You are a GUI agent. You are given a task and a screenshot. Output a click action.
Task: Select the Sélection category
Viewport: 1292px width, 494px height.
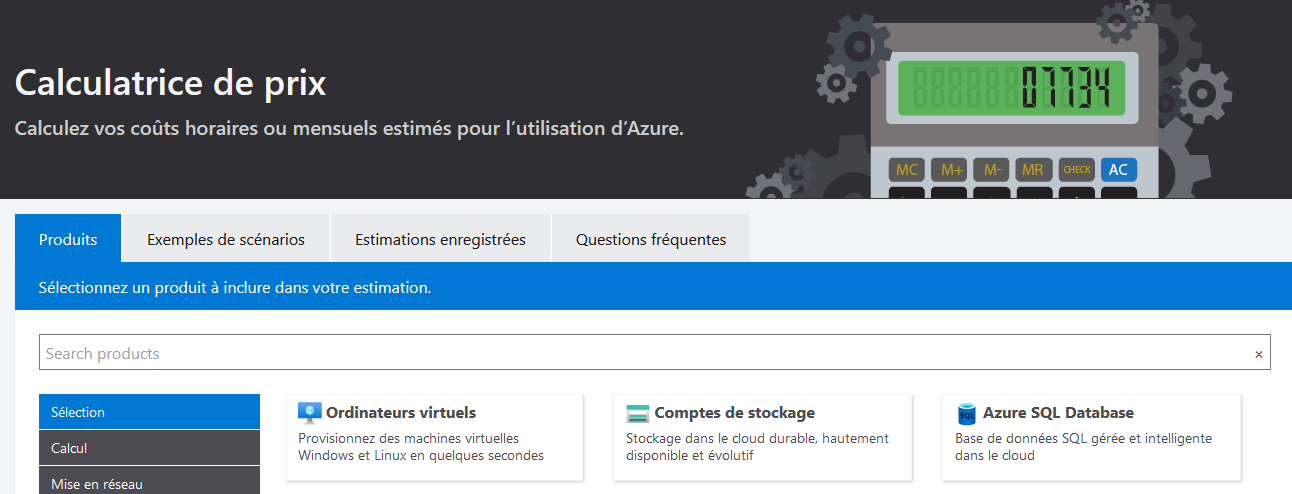149,412
